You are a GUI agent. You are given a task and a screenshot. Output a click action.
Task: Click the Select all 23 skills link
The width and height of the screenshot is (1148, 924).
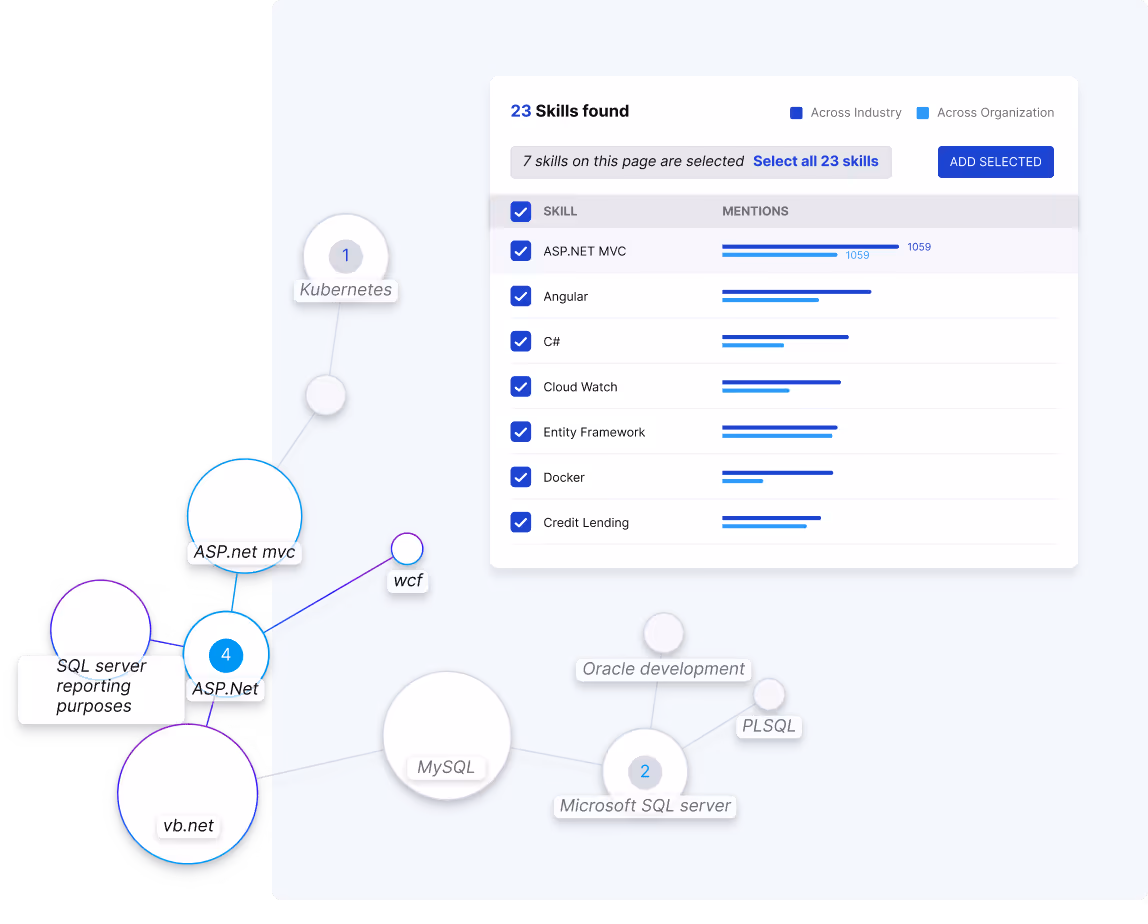pos(816,161)
